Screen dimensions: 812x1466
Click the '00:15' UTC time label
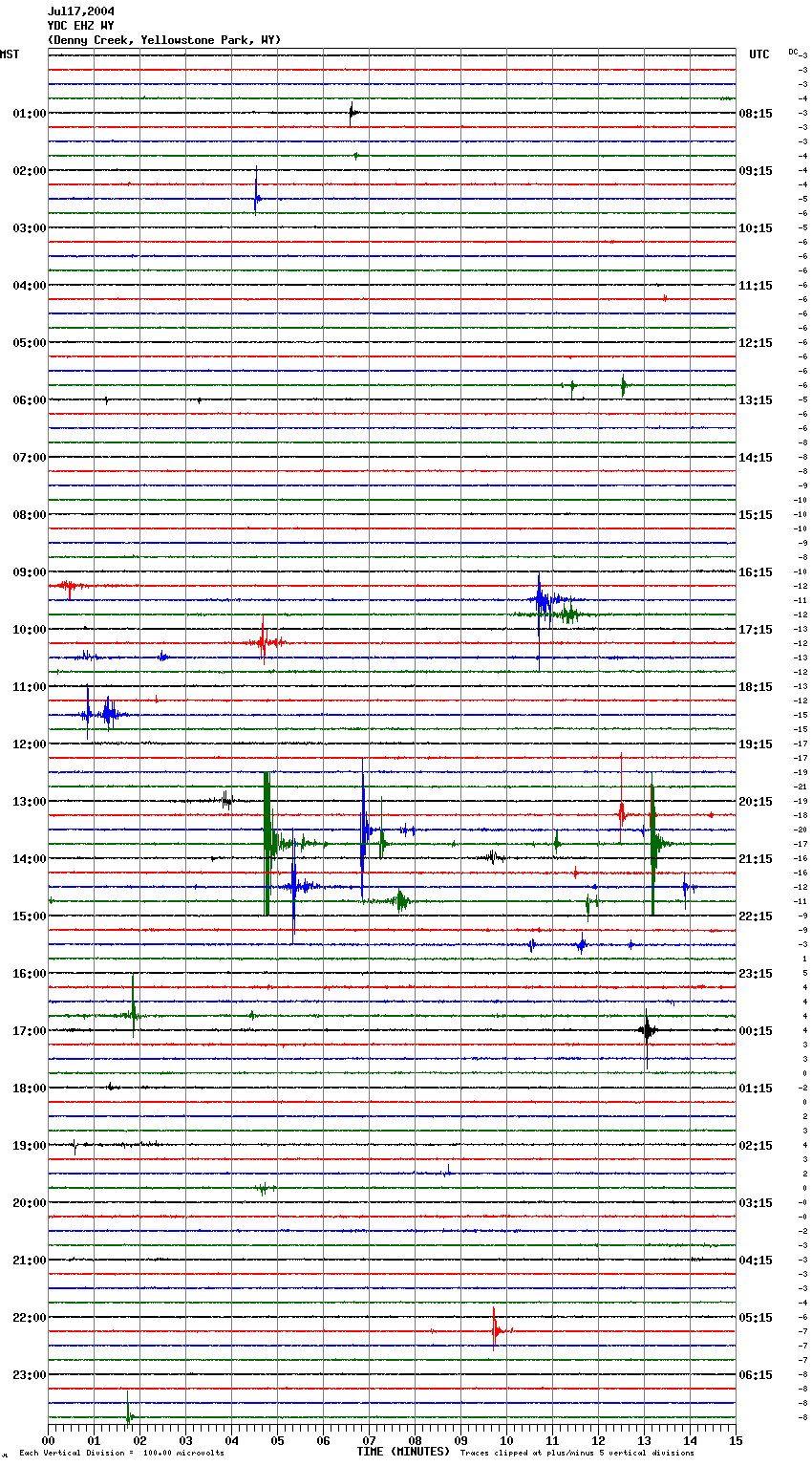click(756, 1031)
